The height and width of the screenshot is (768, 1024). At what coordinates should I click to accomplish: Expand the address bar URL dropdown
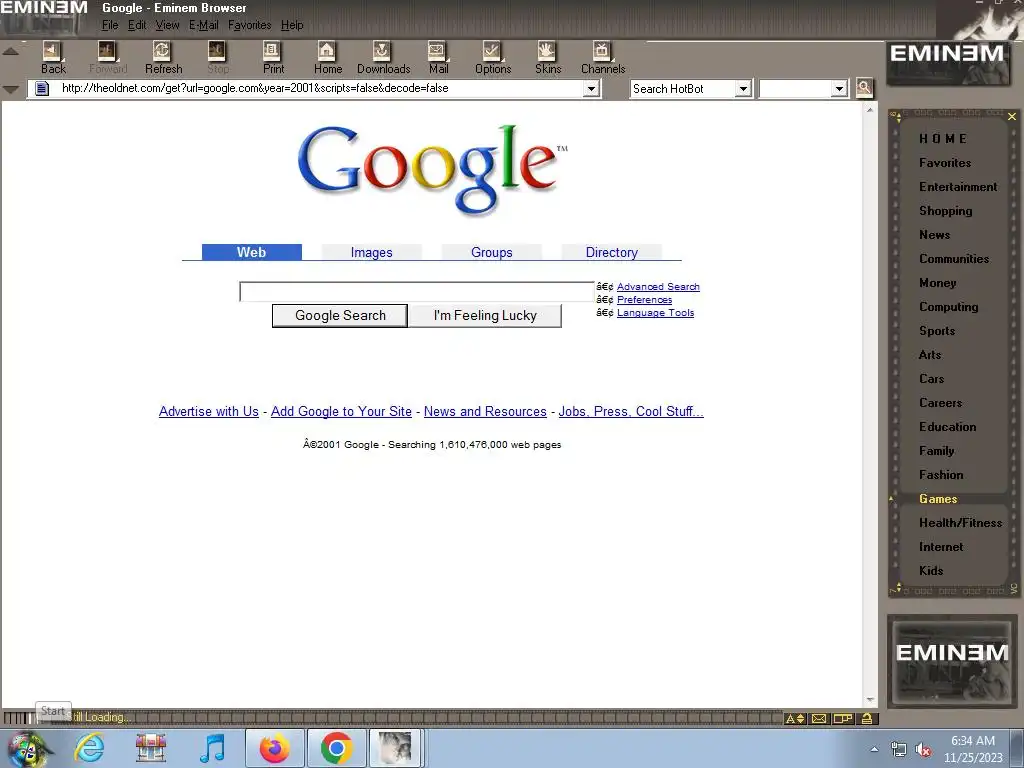591,89
